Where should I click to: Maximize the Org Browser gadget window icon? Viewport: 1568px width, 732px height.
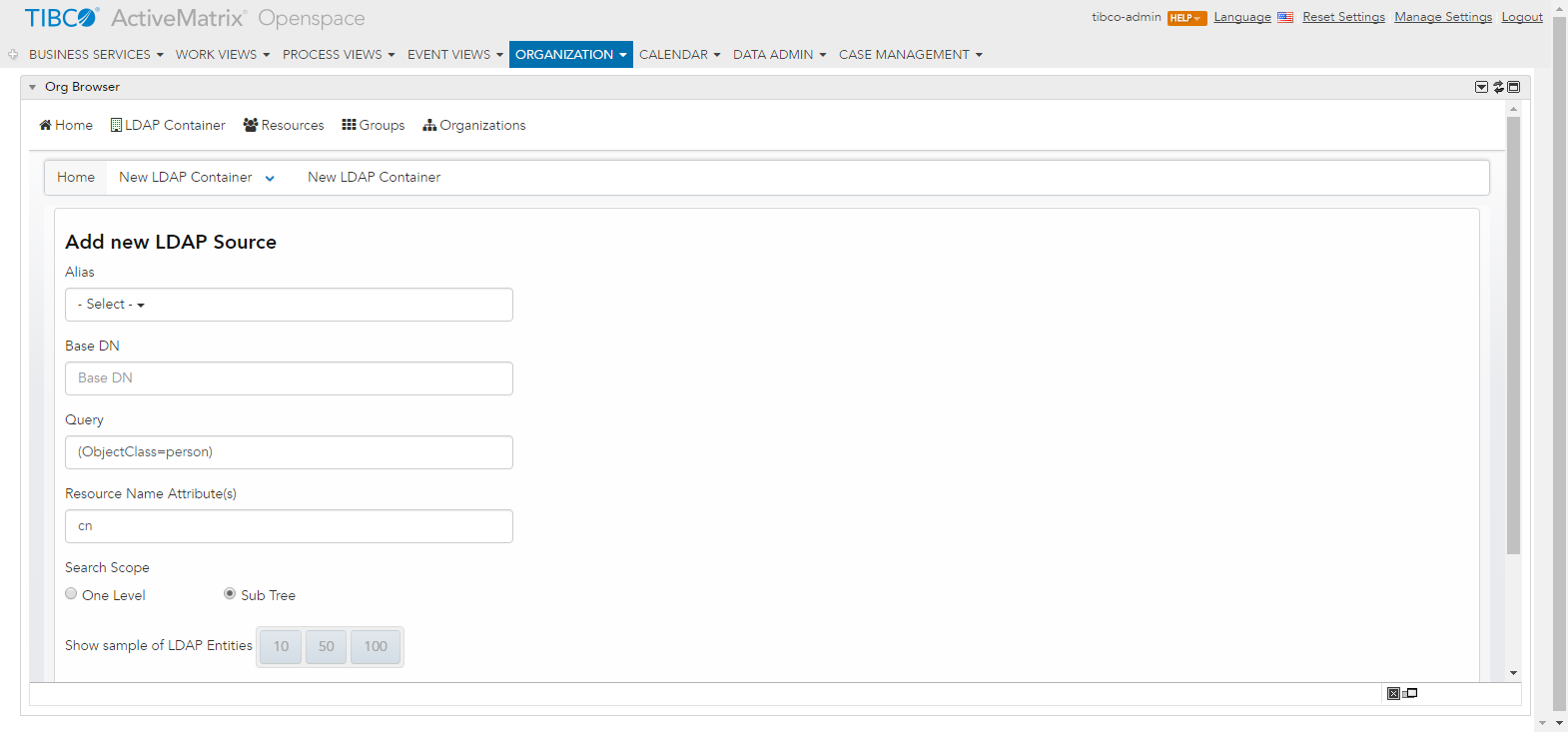tap(1513, 87)
